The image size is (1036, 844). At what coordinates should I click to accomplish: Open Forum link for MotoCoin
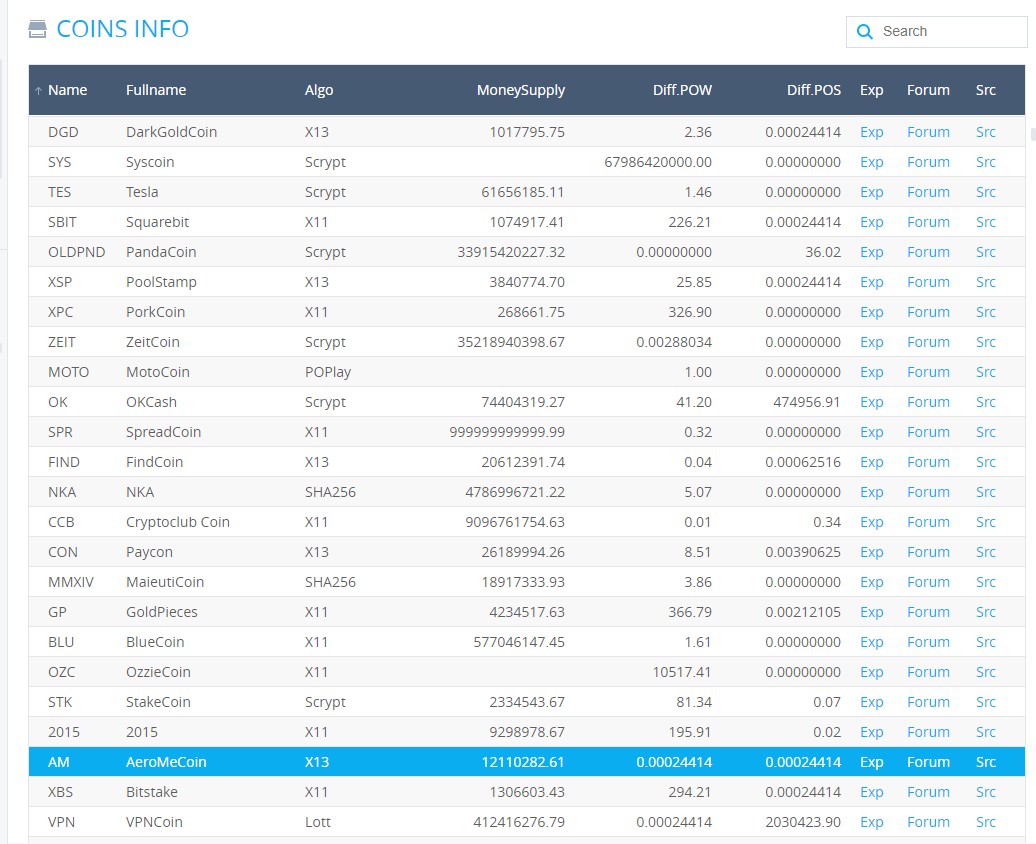coord(928,372)
